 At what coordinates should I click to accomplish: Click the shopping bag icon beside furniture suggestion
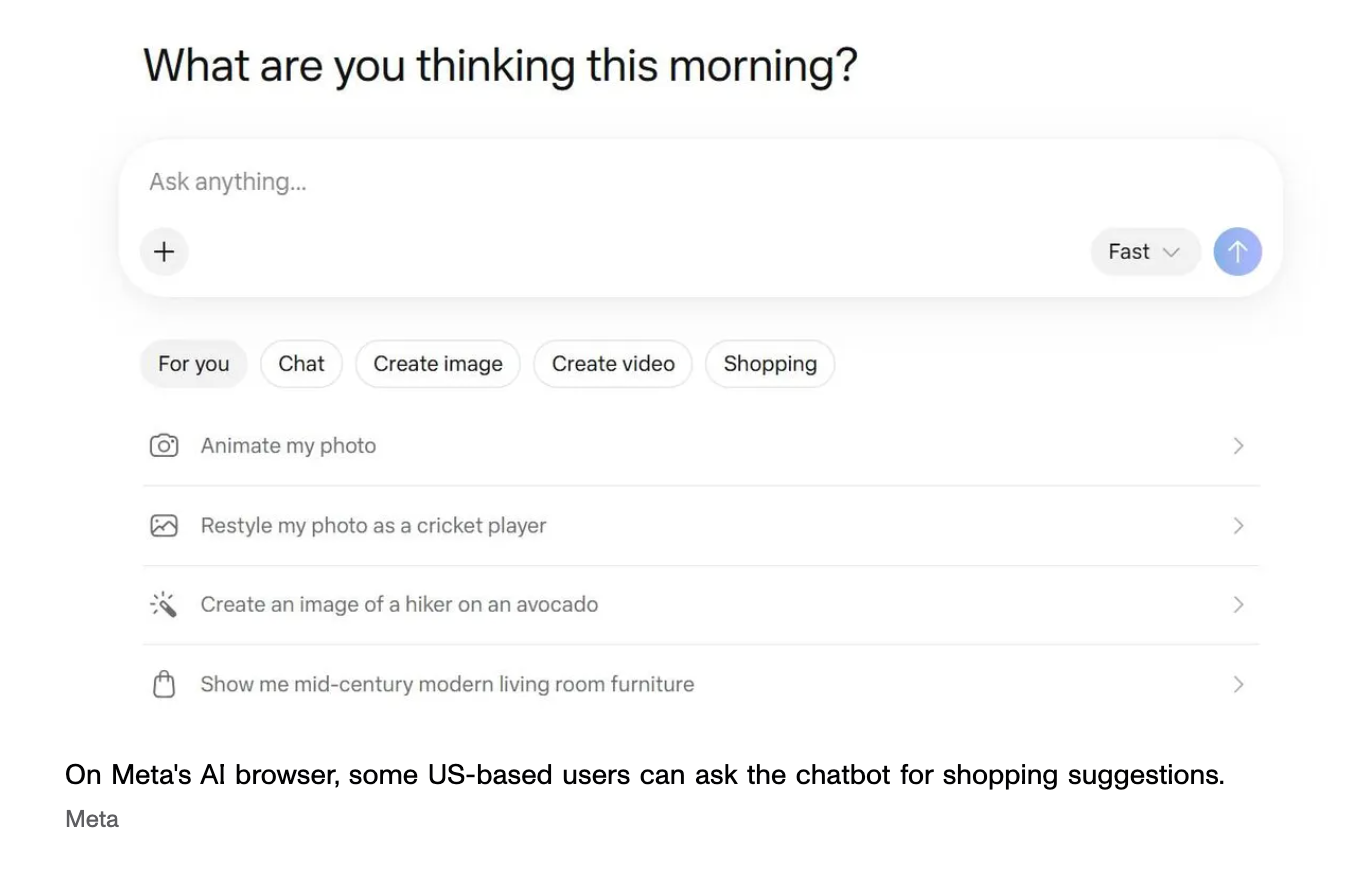164,684
